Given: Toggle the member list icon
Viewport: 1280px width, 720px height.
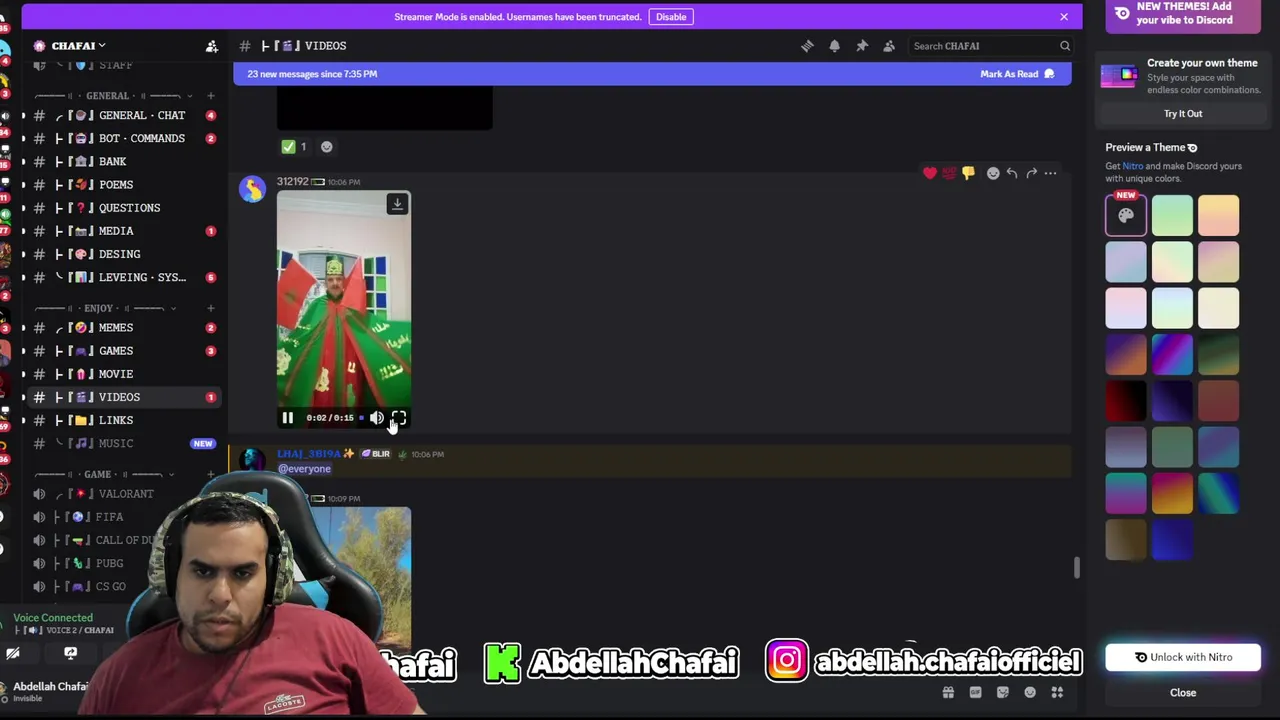Looking at the screenshot, I should coord(889,46).
